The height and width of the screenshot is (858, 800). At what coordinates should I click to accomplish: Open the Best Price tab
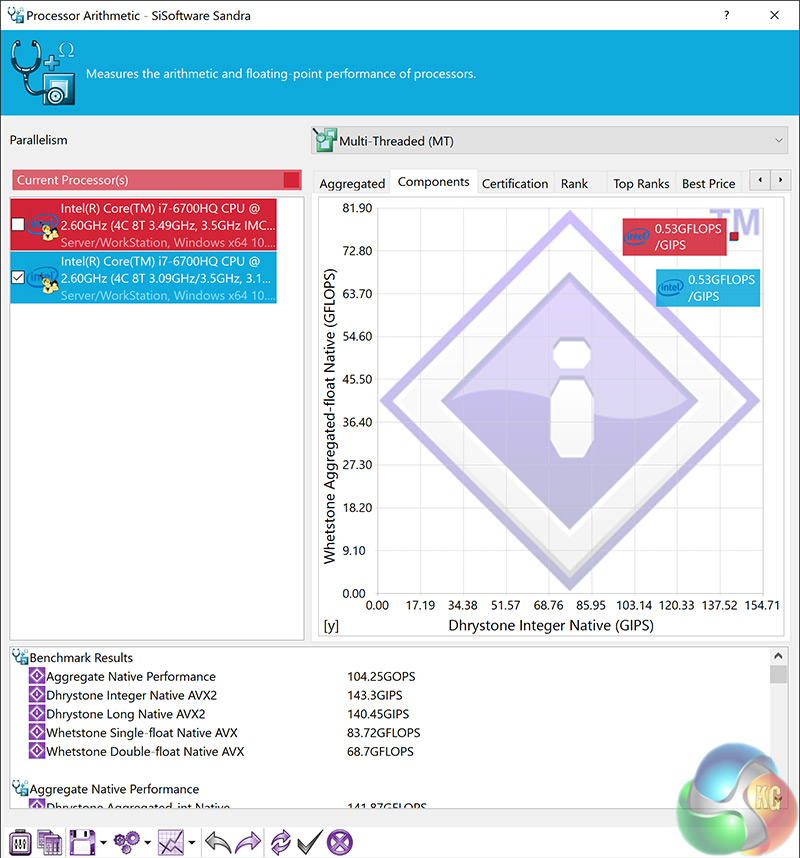tap(709, 183)
